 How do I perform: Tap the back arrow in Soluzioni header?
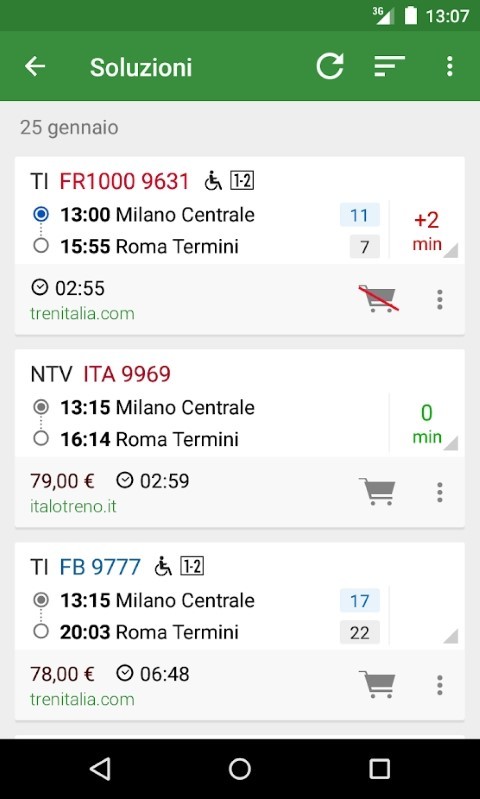(35, 66)
